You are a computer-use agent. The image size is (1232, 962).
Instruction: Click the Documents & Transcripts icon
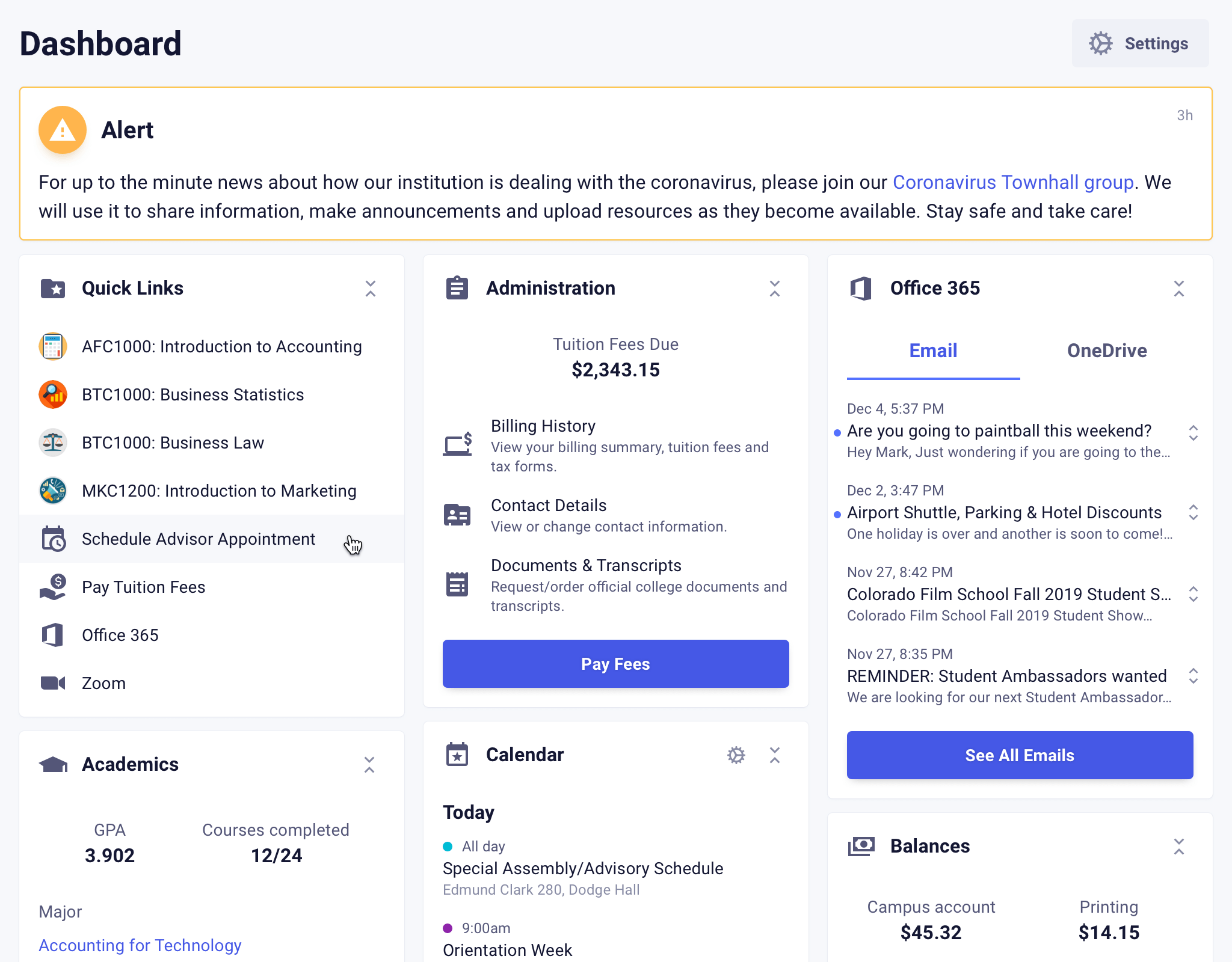(x=457, y=583)
